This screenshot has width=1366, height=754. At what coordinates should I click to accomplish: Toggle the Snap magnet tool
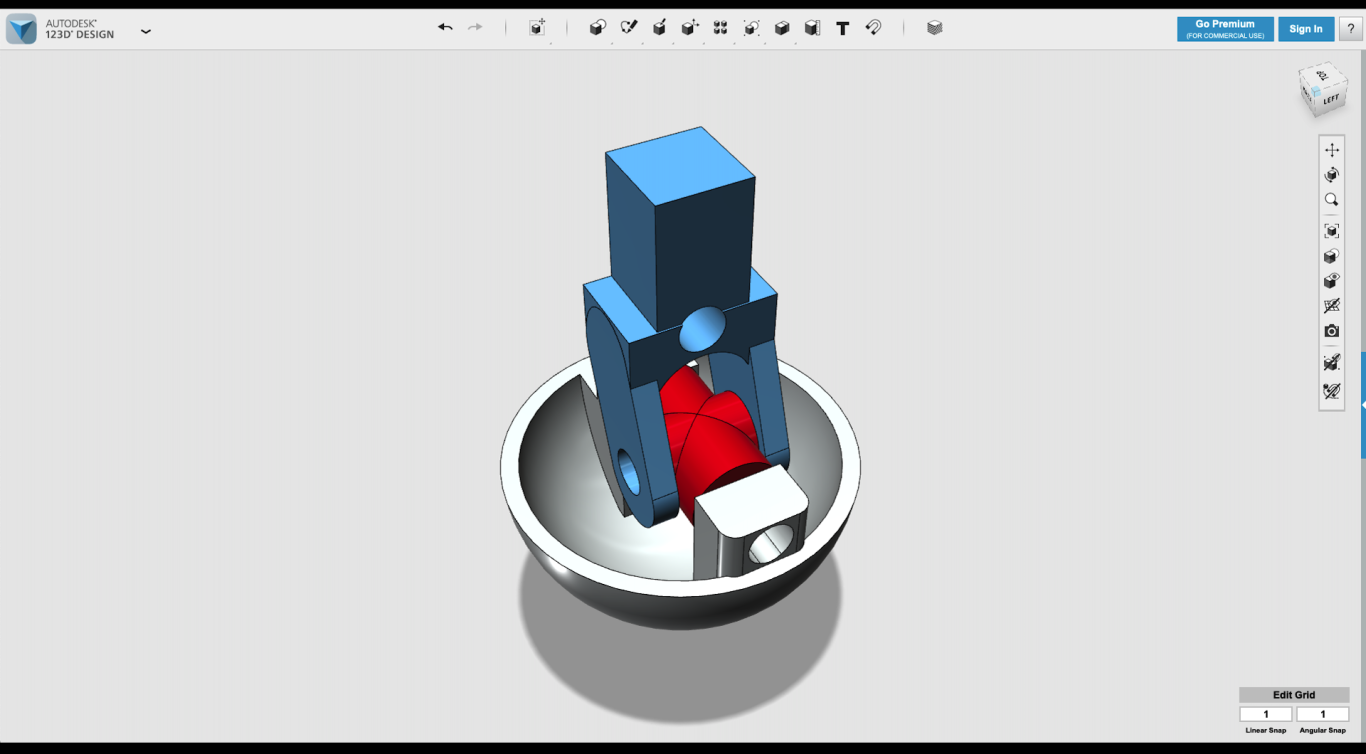tap(874, 28)
